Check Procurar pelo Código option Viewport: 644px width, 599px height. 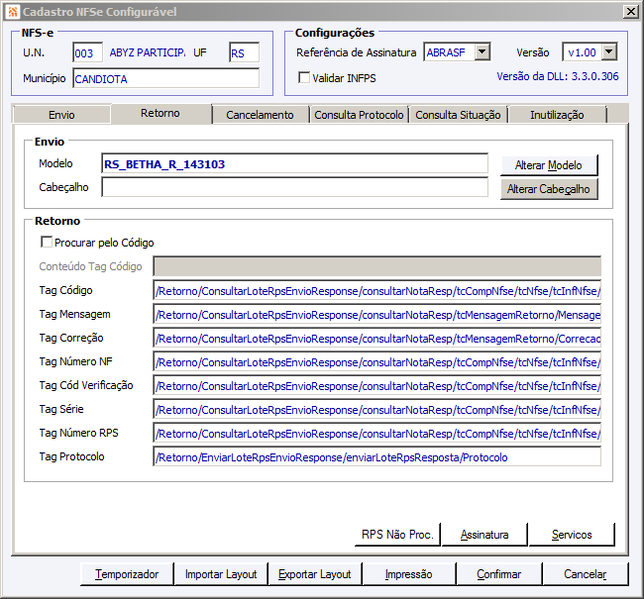click(x=46, y=242)
